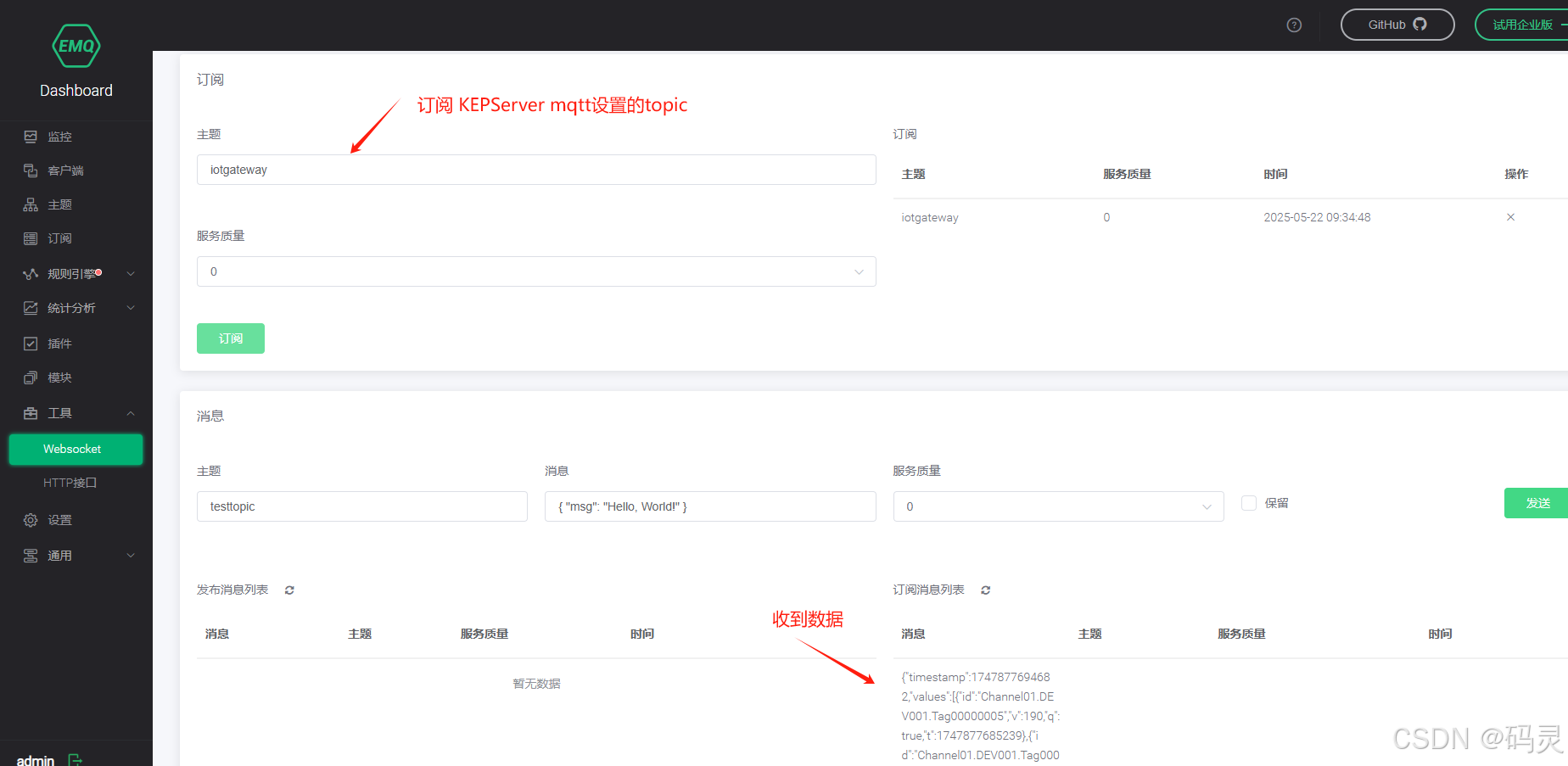Click the modules (模块) sidebar icon
The width and height of the screenshot is (1568, 766).
coord(31,377)
